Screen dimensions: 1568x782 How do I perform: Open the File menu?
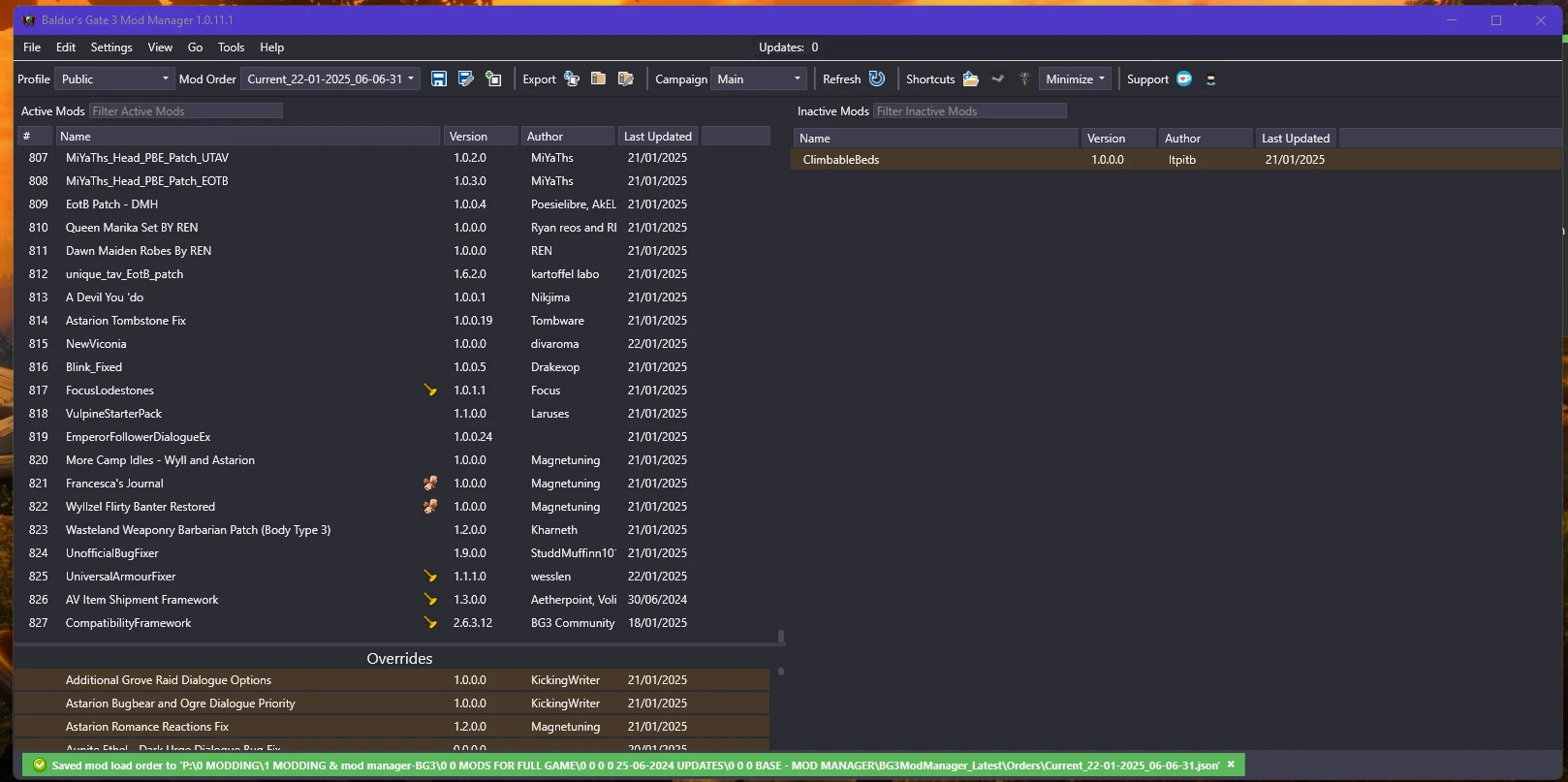click(x=32, y=47)
